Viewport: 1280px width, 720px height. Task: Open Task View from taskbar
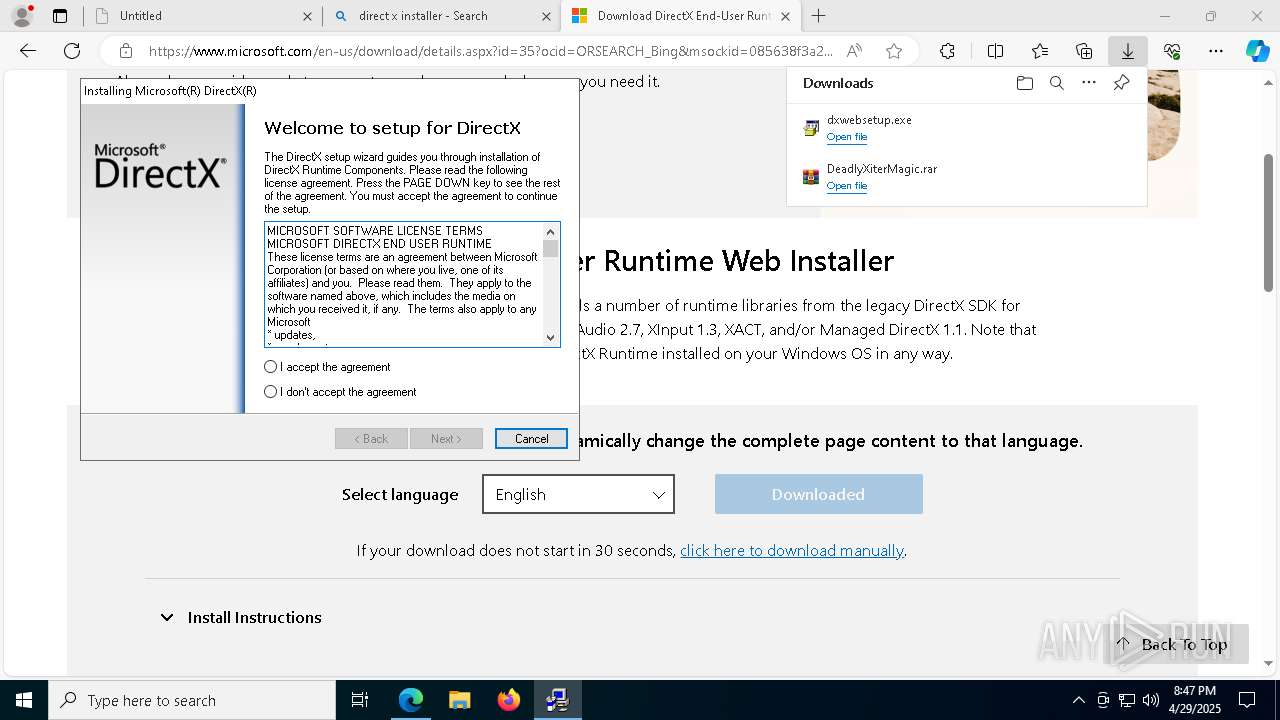click(x=360, y=700)
